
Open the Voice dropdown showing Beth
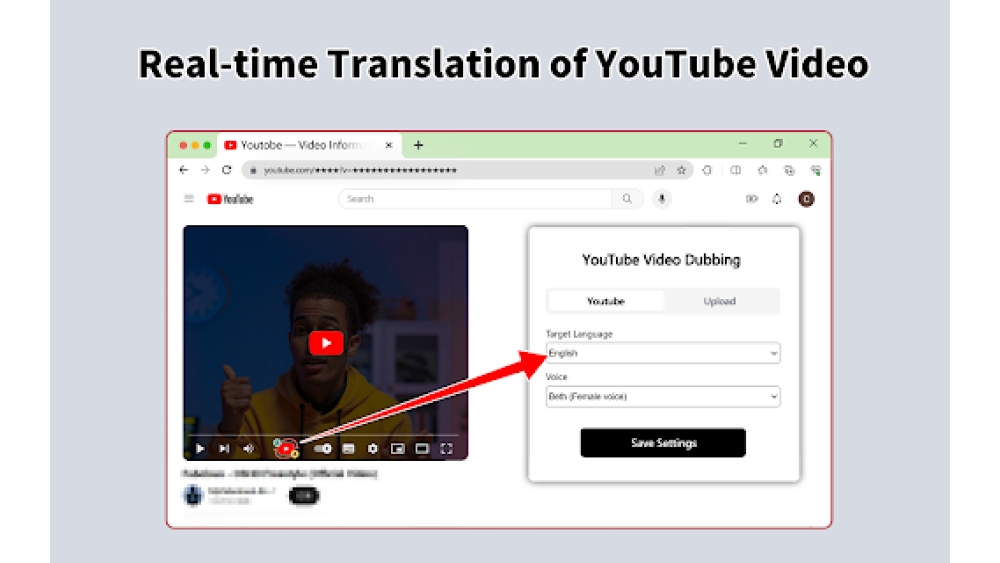coord(663,397)
